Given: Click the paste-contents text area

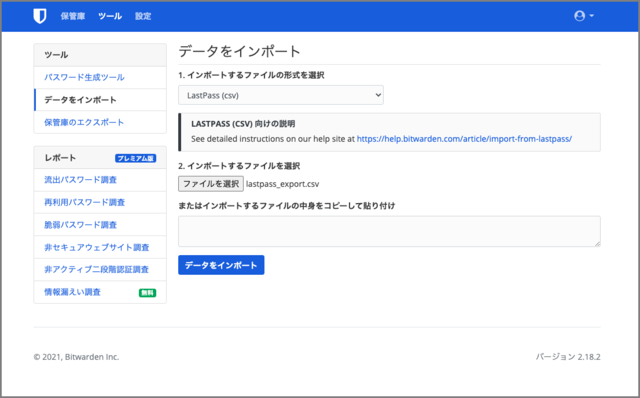Looking at the screenshot, I should point(389,231).
